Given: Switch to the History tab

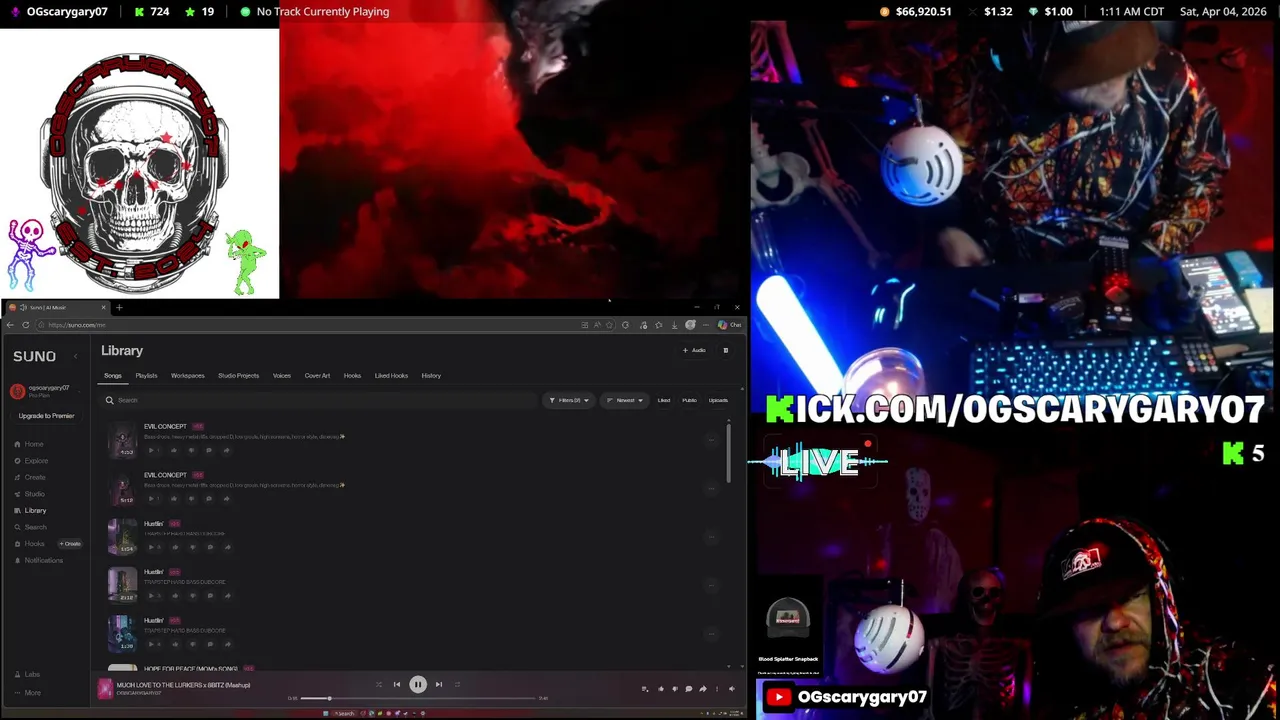Looking at the screenshot, I should (x=431, y=376).
